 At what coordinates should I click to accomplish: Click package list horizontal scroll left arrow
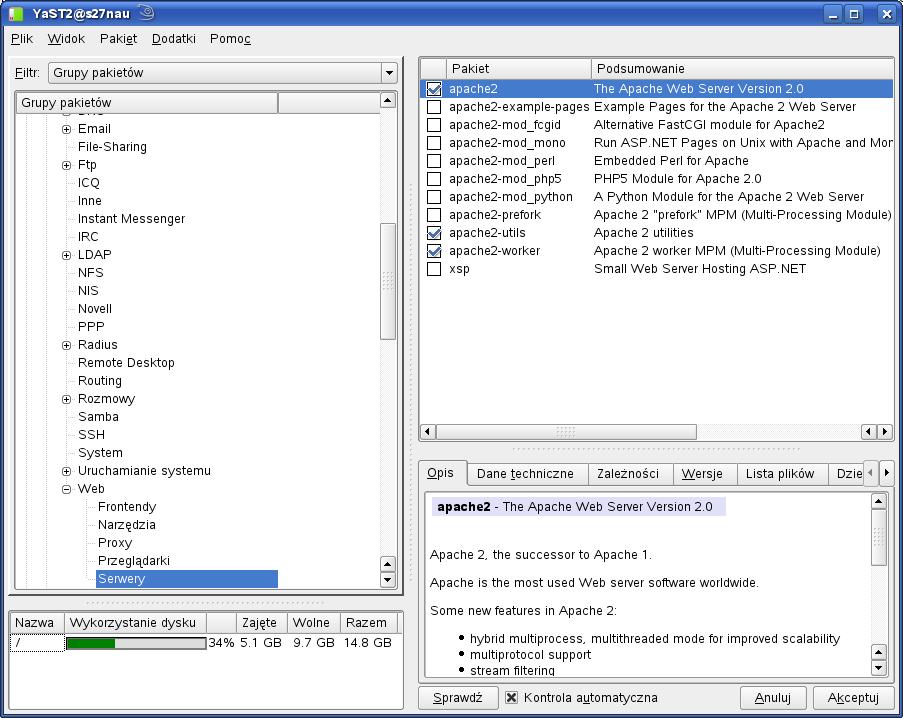click(x=428, y=431)
